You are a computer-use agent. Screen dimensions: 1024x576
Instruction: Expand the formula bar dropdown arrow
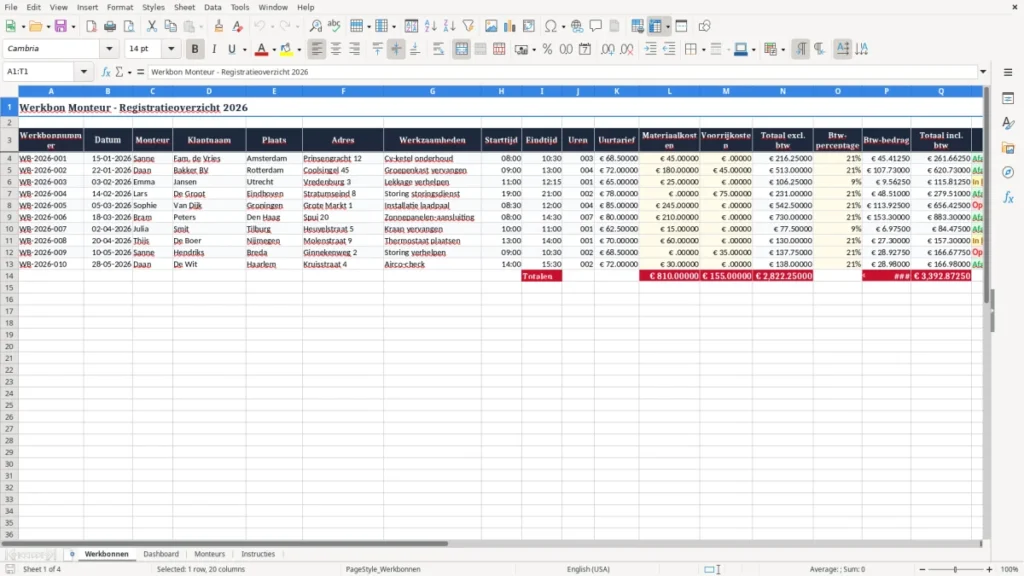coord(983,72)
